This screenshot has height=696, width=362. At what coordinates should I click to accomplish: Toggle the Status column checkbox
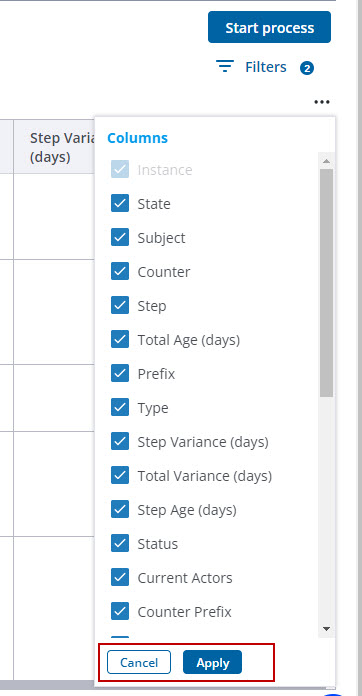tap(120, 544)
